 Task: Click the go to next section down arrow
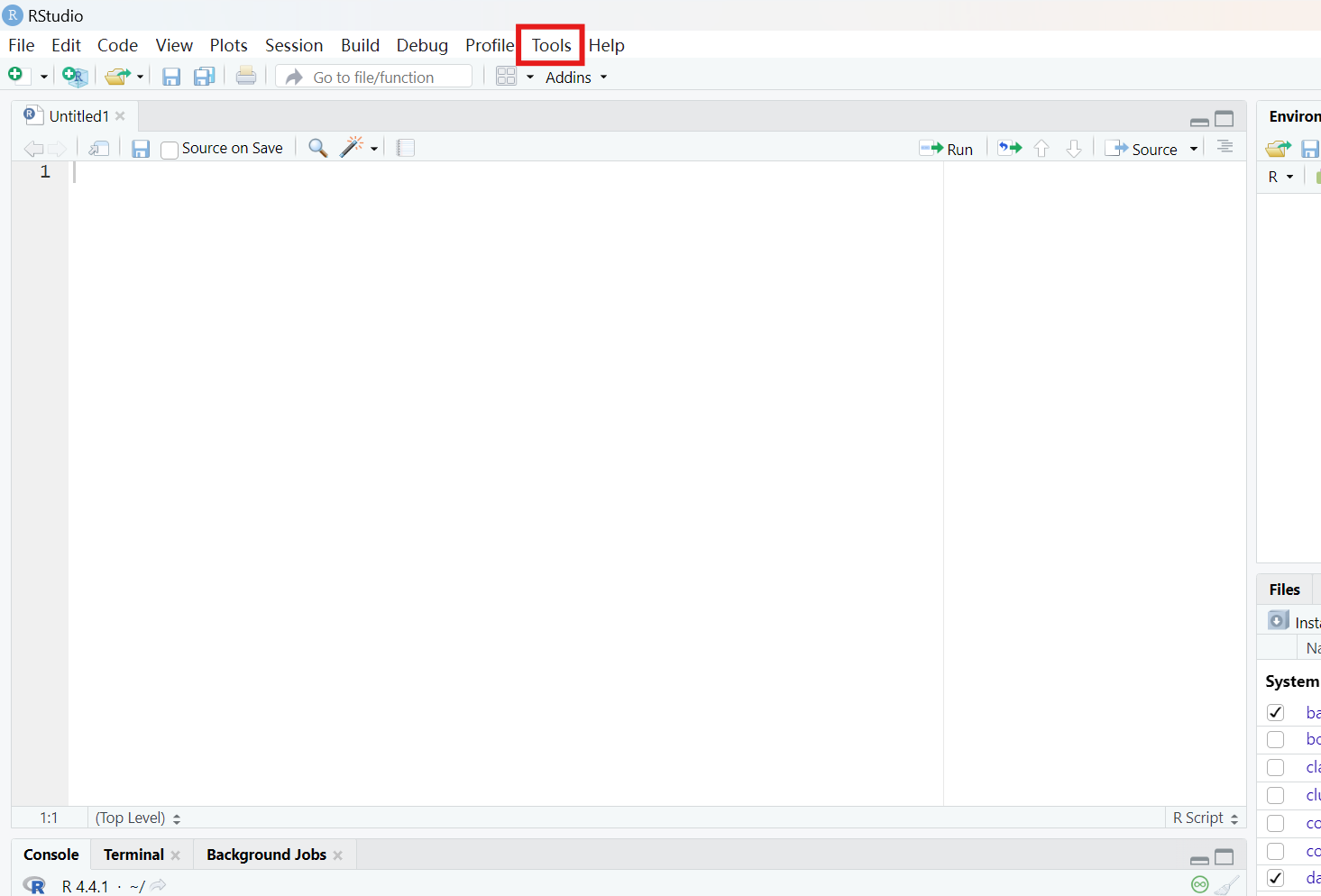1074,149
